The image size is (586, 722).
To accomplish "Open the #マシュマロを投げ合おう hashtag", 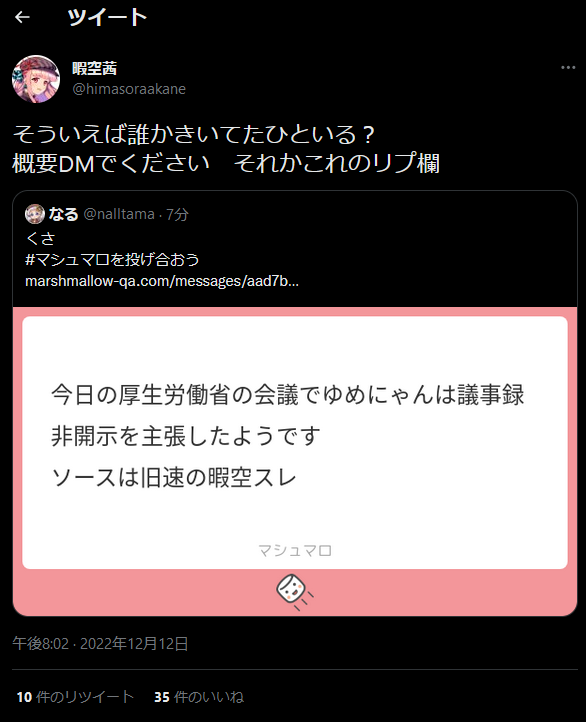I will (112, 259).
